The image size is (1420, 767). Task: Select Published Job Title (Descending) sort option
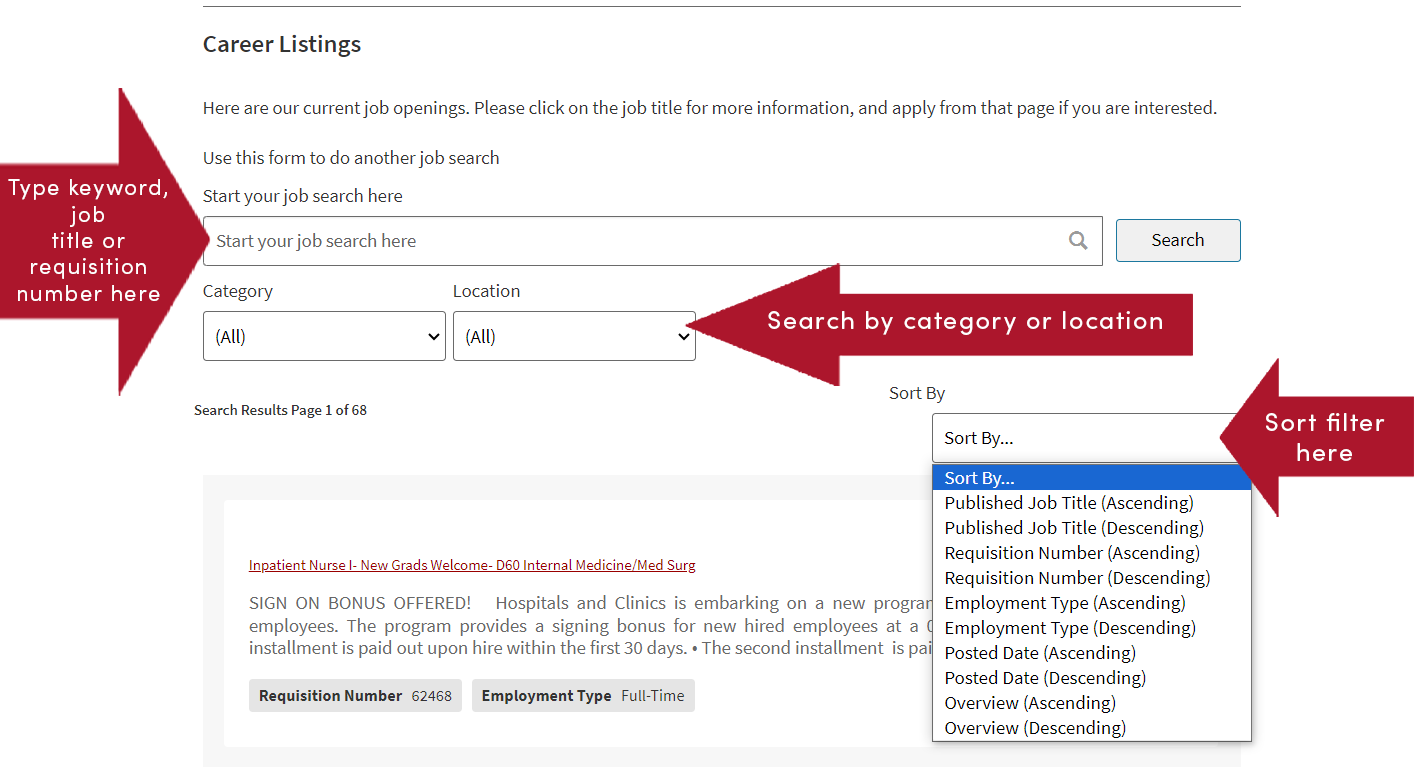click(1071, 527)
